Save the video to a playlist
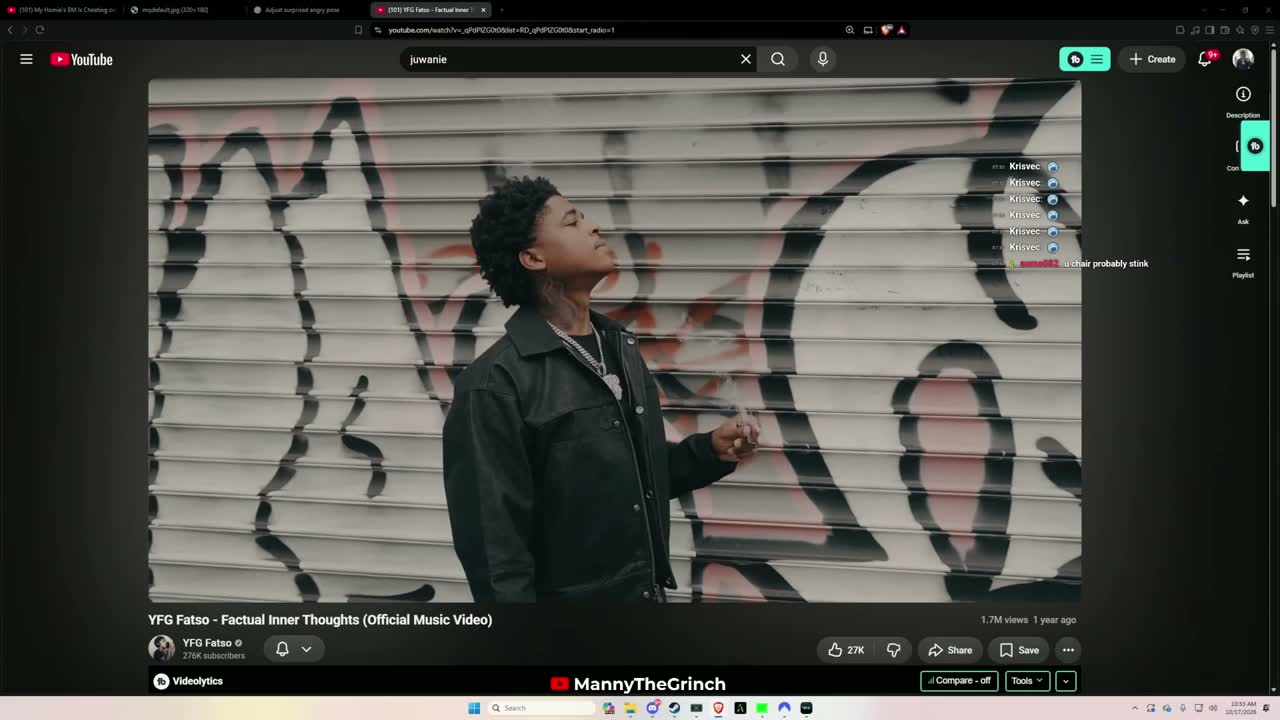Screen dimensions: 1280x720 click(1019, 650)
